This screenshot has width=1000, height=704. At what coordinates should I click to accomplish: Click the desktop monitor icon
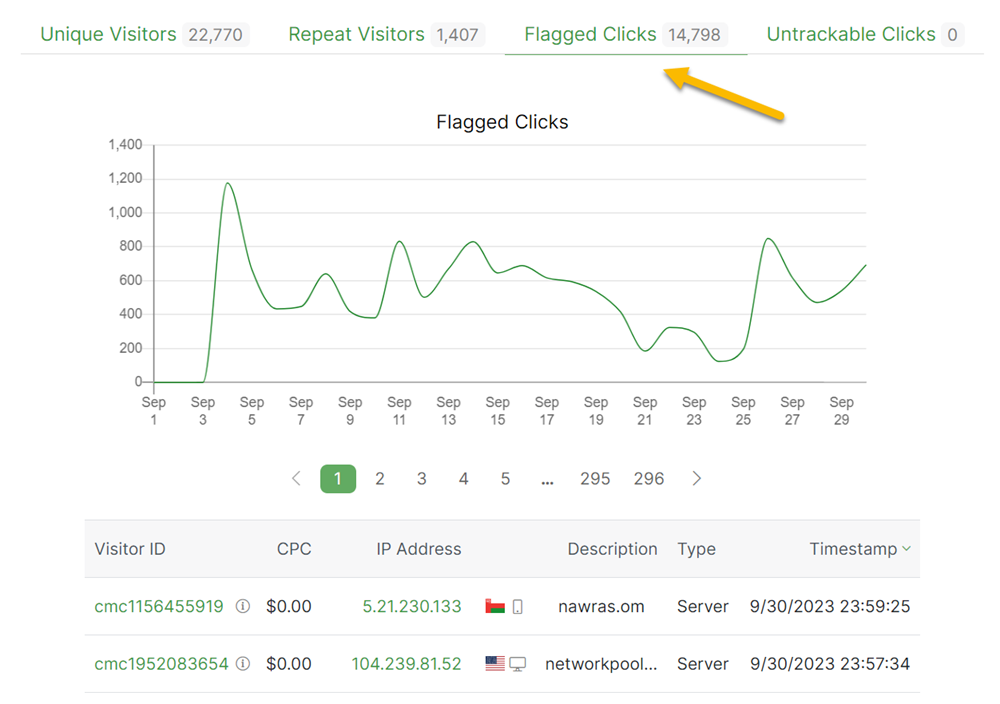517,664
